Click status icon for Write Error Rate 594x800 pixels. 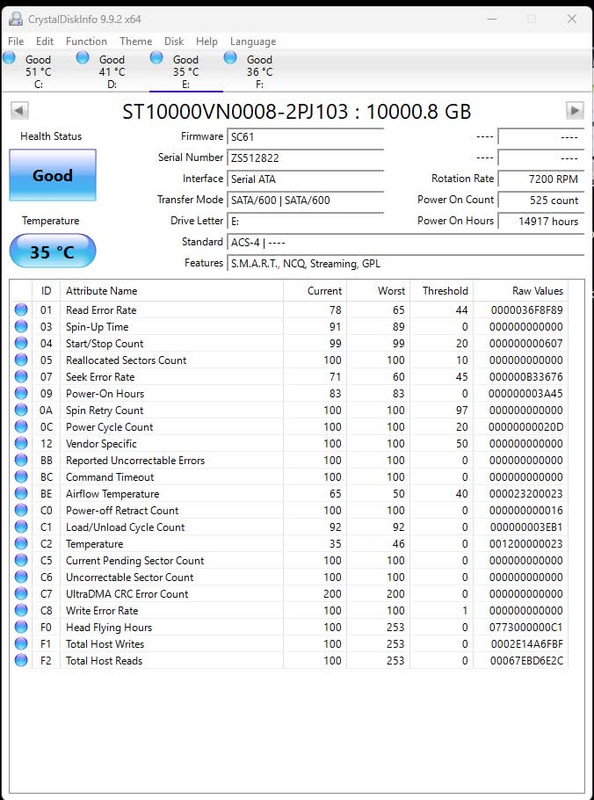pos(21,610)
